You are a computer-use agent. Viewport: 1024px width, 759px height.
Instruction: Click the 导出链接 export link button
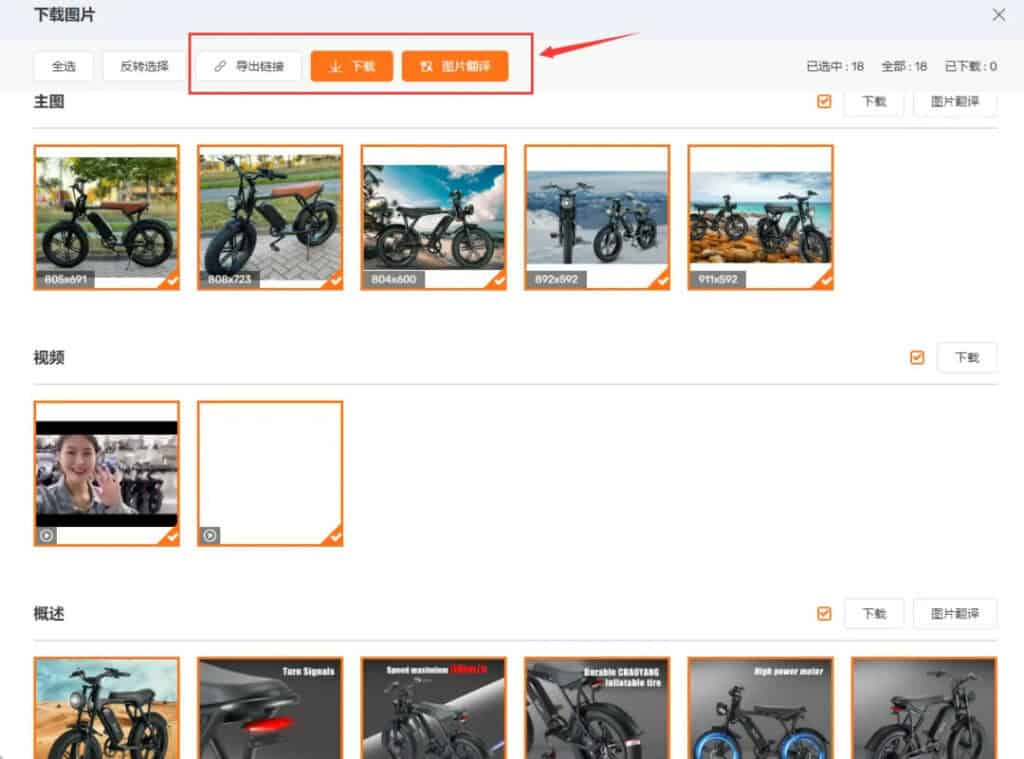[248, 66]
